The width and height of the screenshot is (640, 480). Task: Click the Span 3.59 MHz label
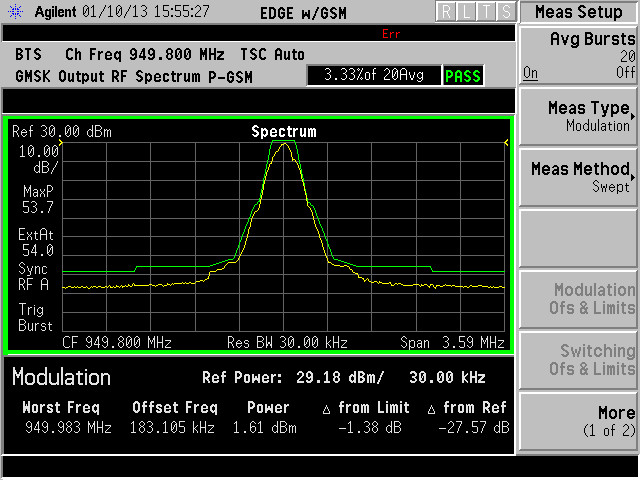tap(452, 342)
